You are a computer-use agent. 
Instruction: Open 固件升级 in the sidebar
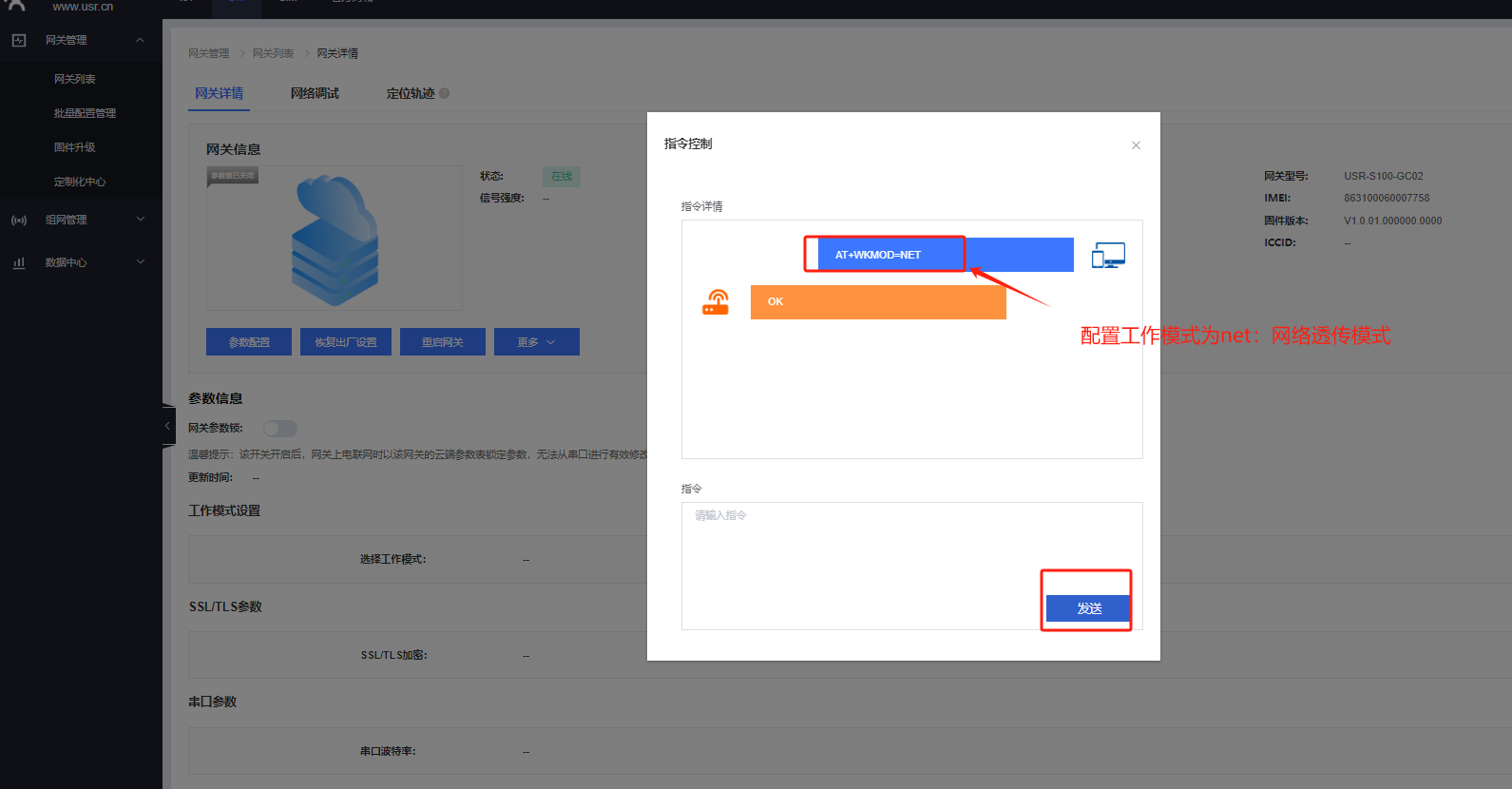pyautogui.click(x=75, y=147)
